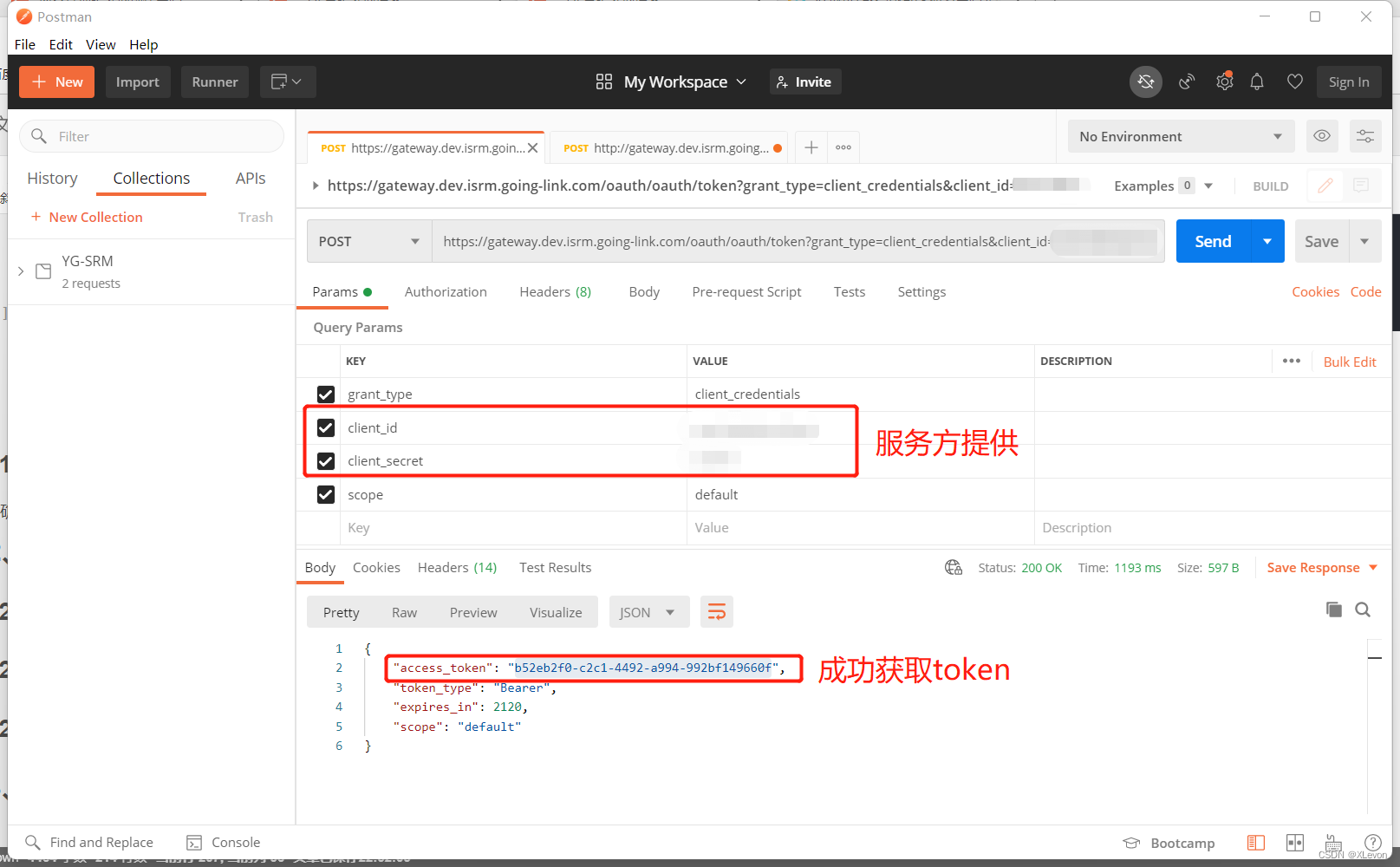
Task: Click the Invite button
Action: pyautogui.click(x=804, y=81)
